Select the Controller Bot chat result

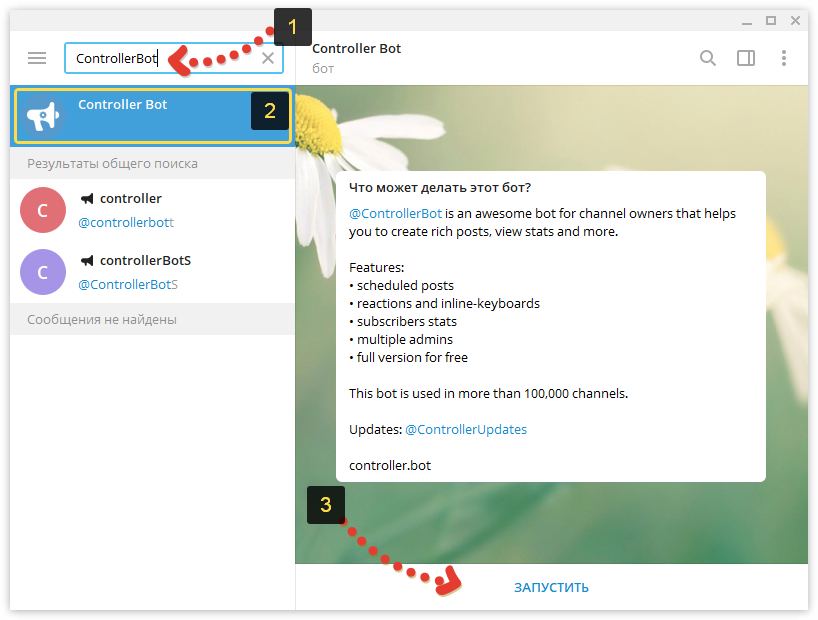(x=152, y=116)
